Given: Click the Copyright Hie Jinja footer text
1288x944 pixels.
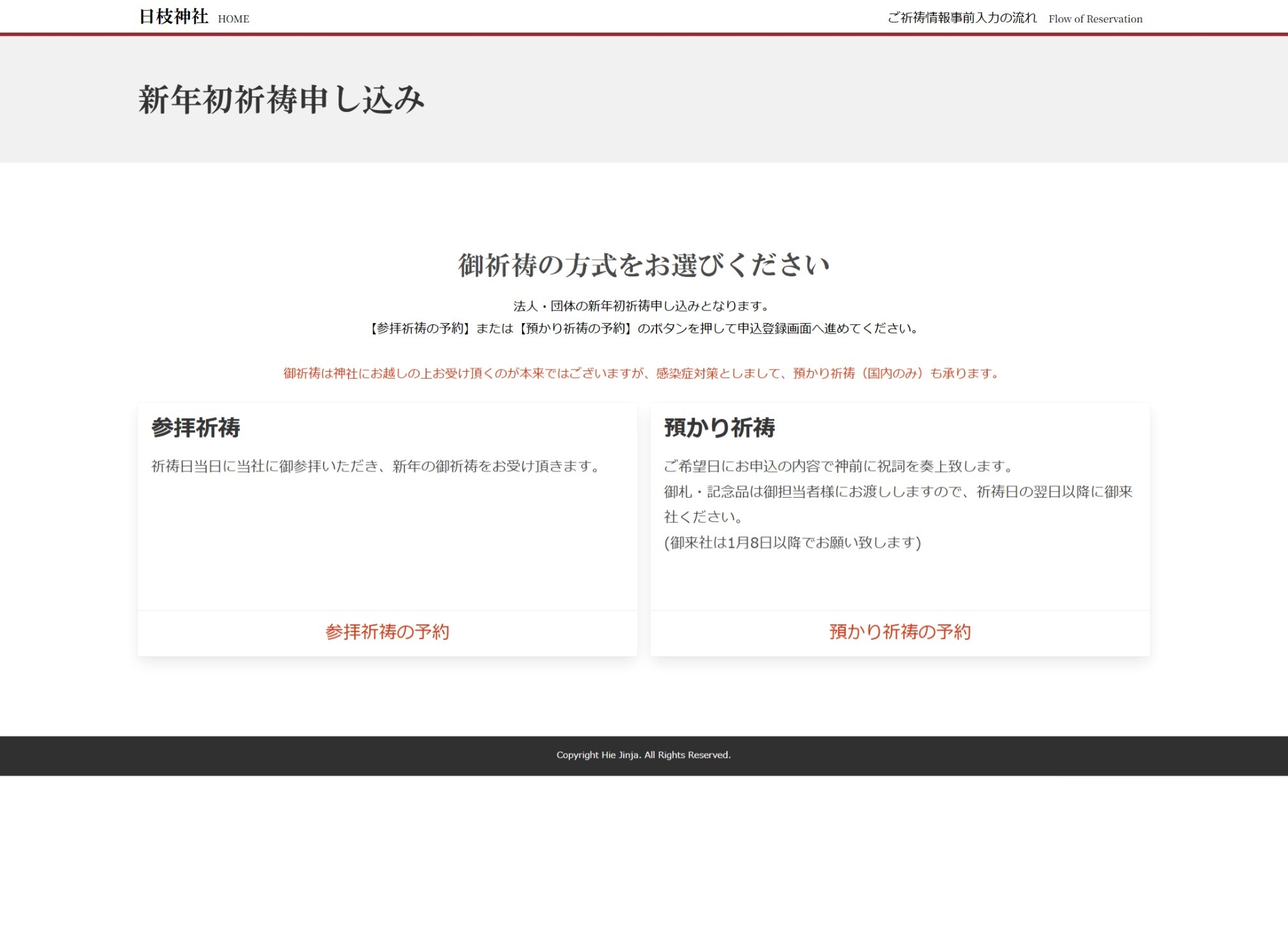Looking at the screenshot, I should pos(643,755).
